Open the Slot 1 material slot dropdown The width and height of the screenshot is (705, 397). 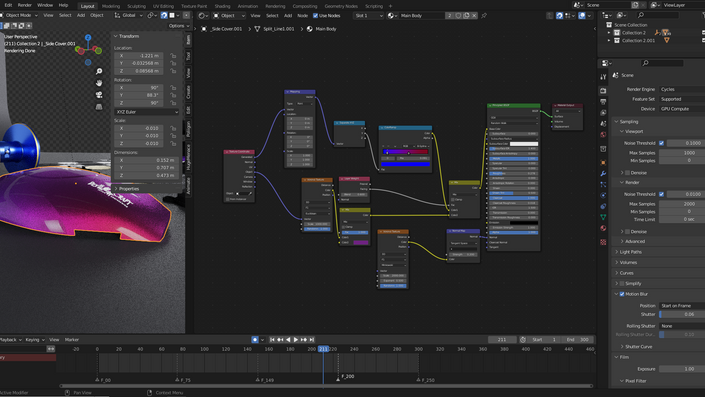(x=369, y=16)
